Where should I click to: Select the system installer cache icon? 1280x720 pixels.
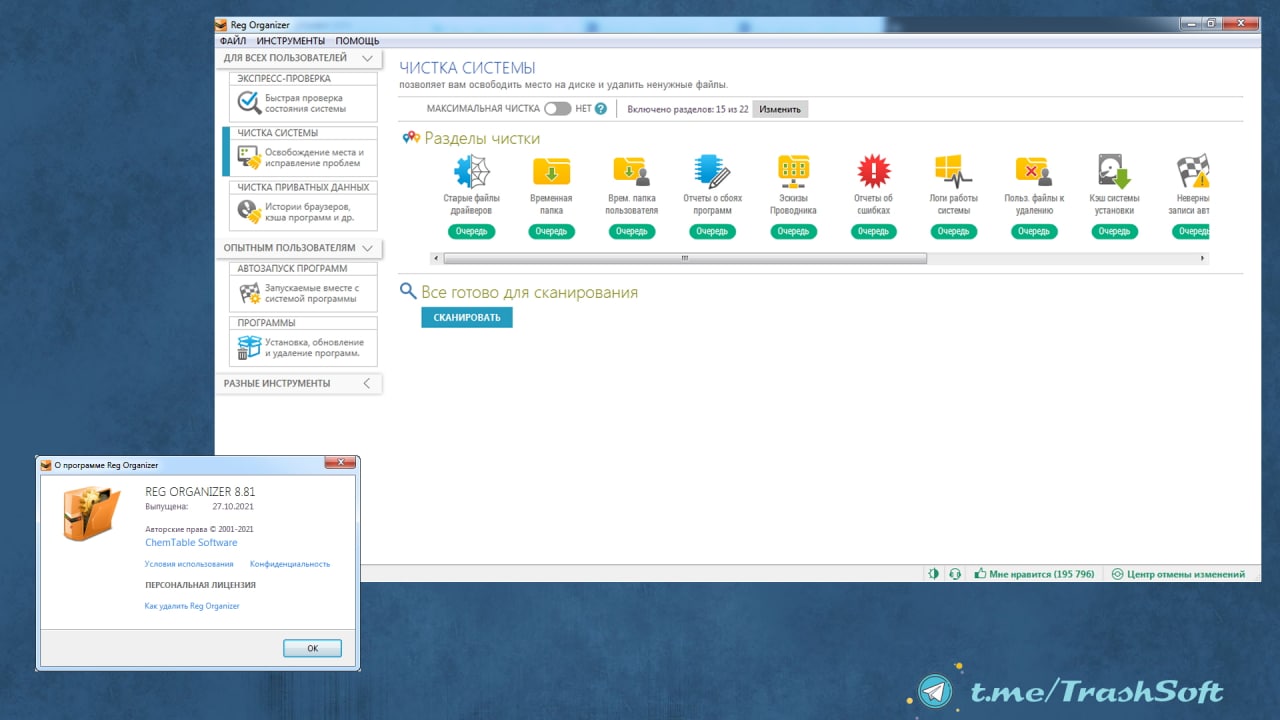pyautogui.click(x=1114, y=172)
